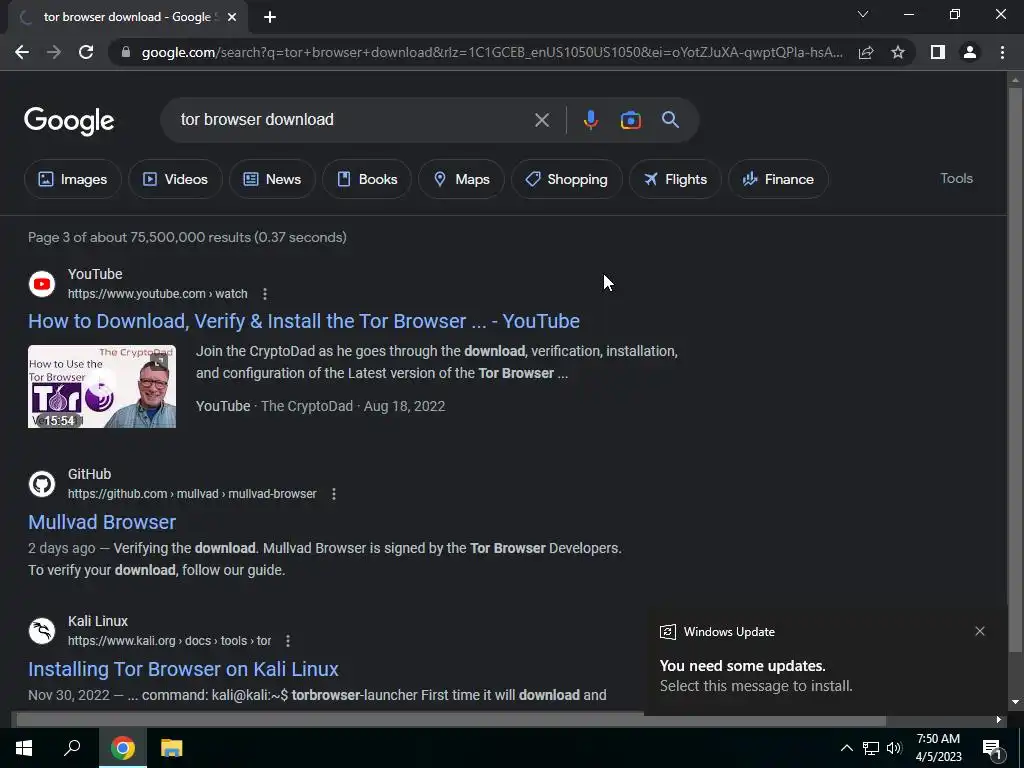Screen dimensions: 1024x768
Task: Click the volume speaker icon in tray
Action: point(894,748)
